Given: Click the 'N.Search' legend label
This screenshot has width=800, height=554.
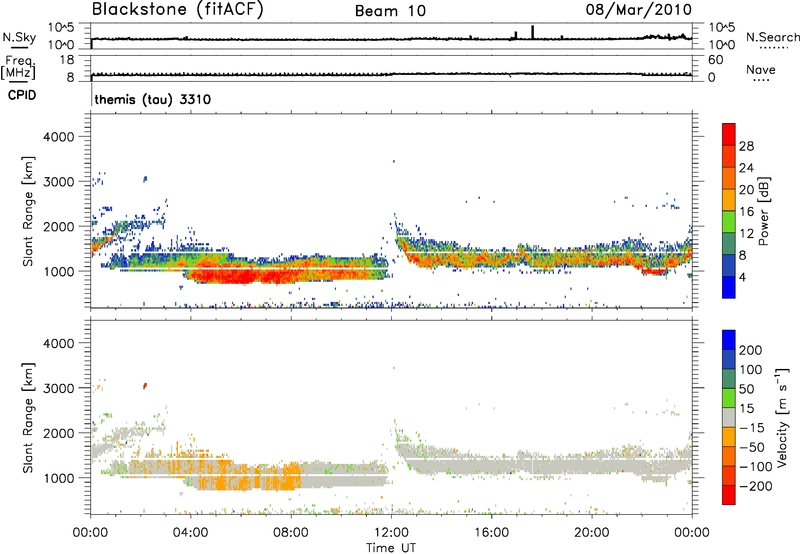Looking at the screenshot, I should pyautogui.click(x=773, y=37).
